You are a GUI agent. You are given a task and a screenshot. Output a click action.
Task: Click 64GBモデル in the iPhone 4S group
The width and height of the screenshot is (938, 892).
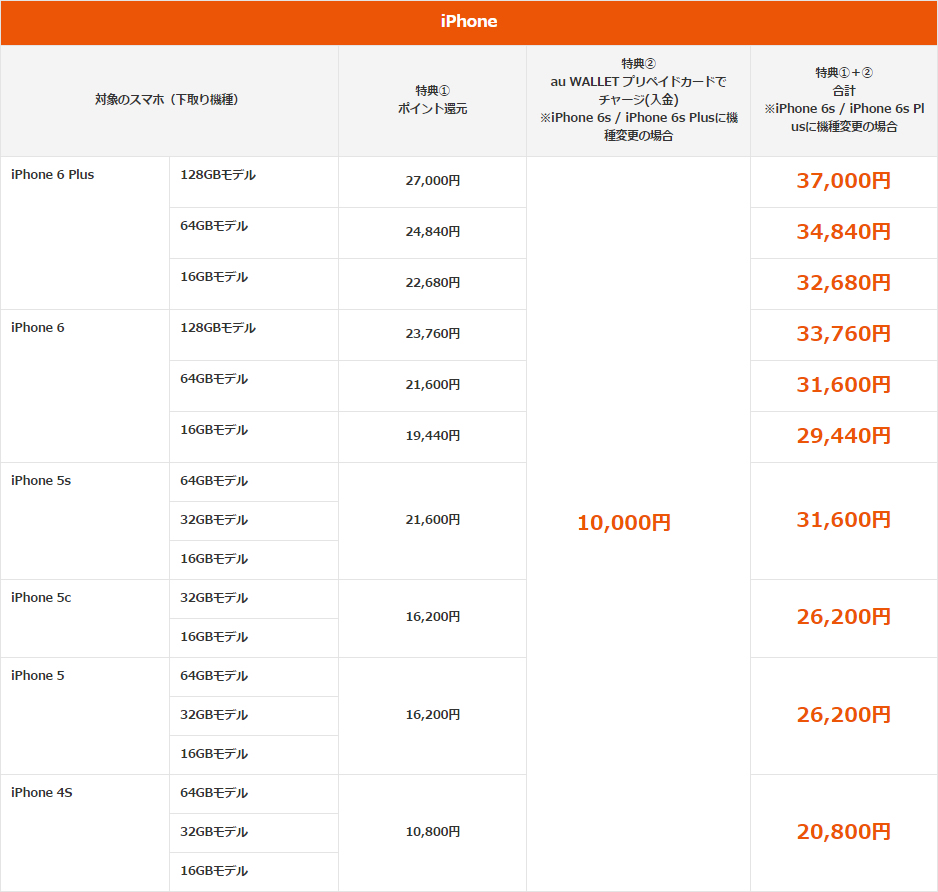(x=214, y=793)
